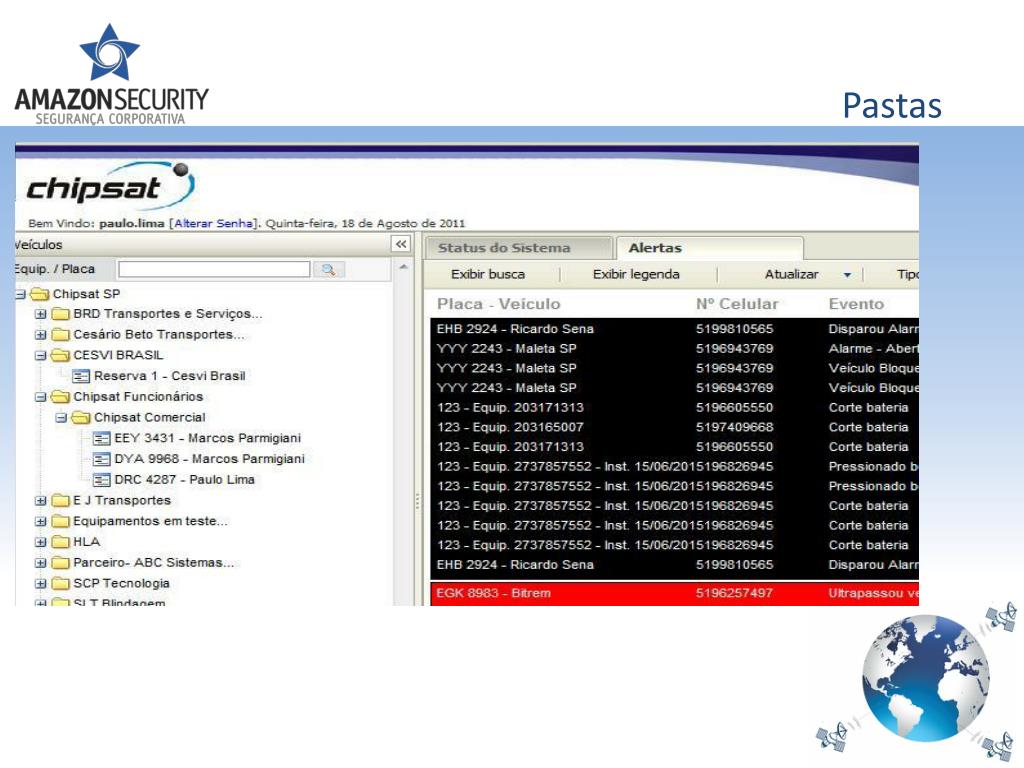Click the Equipamentos em teste folder icon
The height and width of the screenshot is (768, 1024).
point(61,521)
